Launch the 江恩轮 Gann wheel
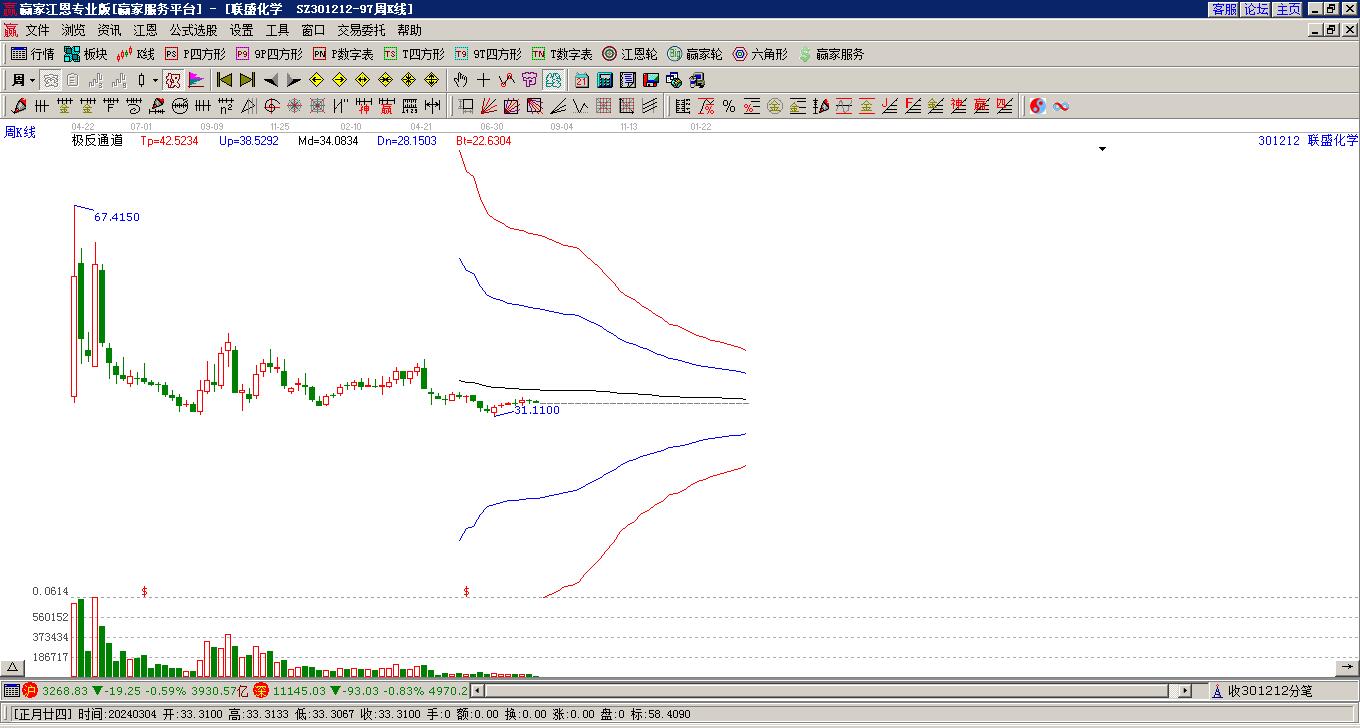The image size is (1360, 728). [x=630, y=54]
